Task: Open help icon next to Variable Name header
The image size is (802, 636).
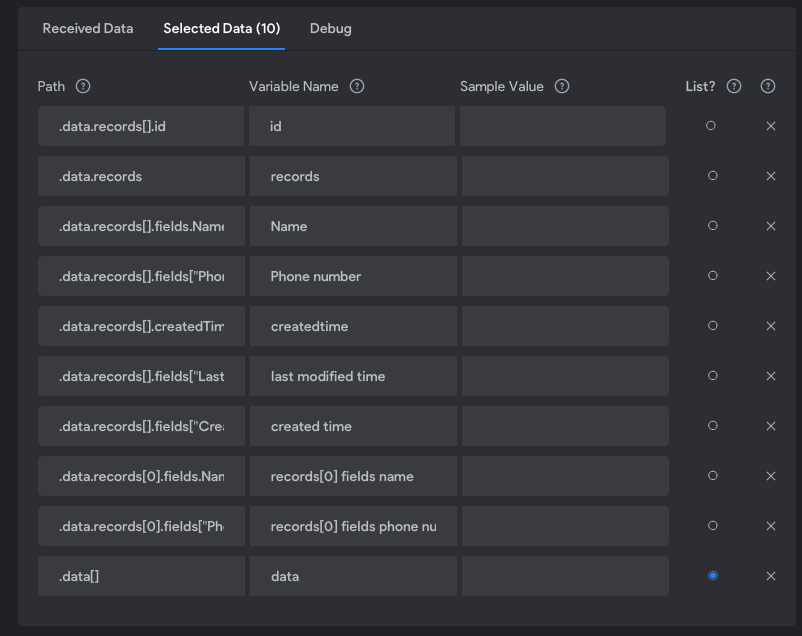Action: click(x=357, y=86)
